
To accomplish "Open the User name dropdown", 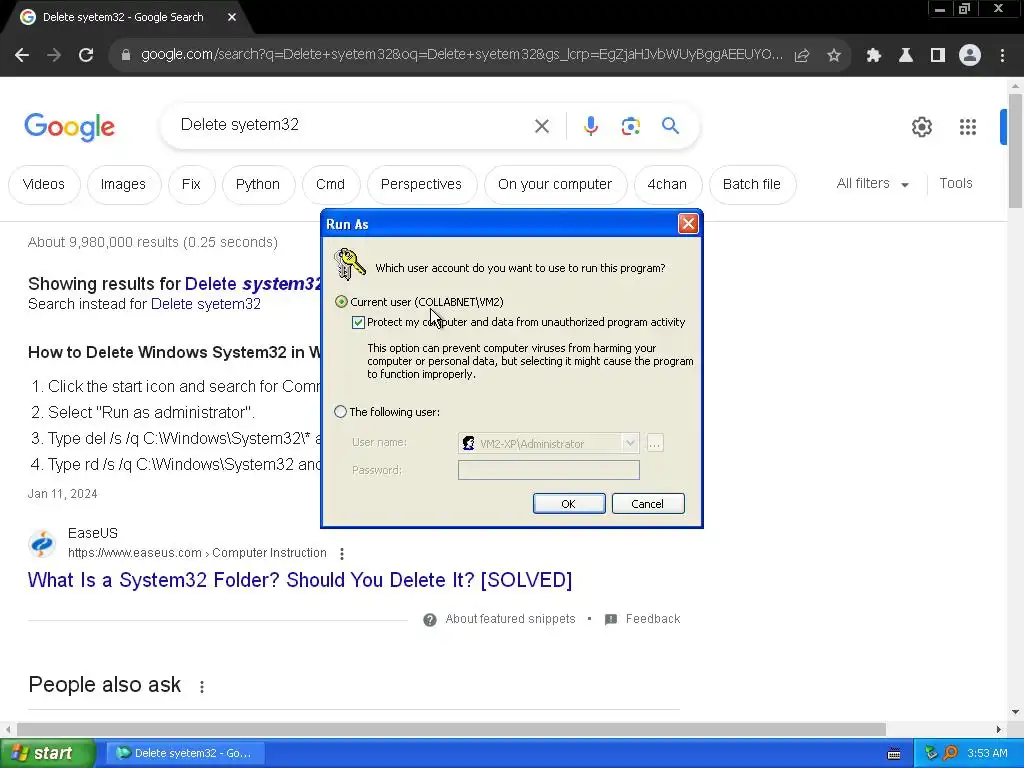I will click(629, 443).
